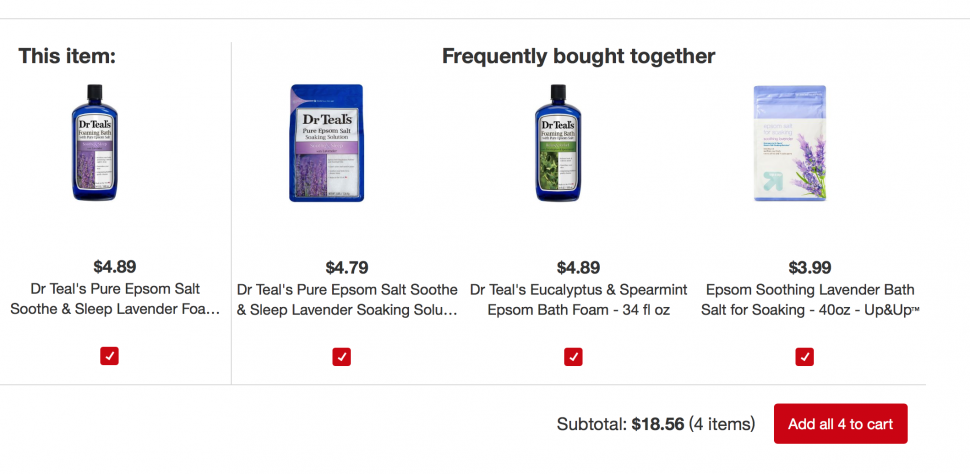Select the $3.99 price of the Up&Up salt
This screenshot has height=474, width=970.
coord(810,267)
